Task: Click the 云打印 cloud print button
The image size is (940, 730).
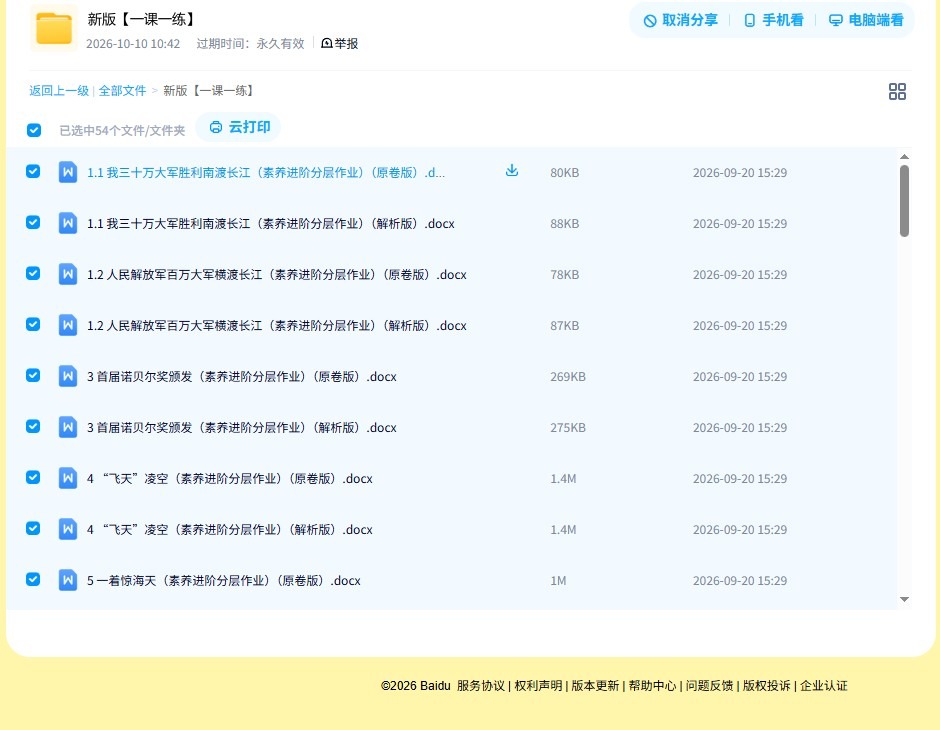Action: pyautogui.click(x=239, y=127)
